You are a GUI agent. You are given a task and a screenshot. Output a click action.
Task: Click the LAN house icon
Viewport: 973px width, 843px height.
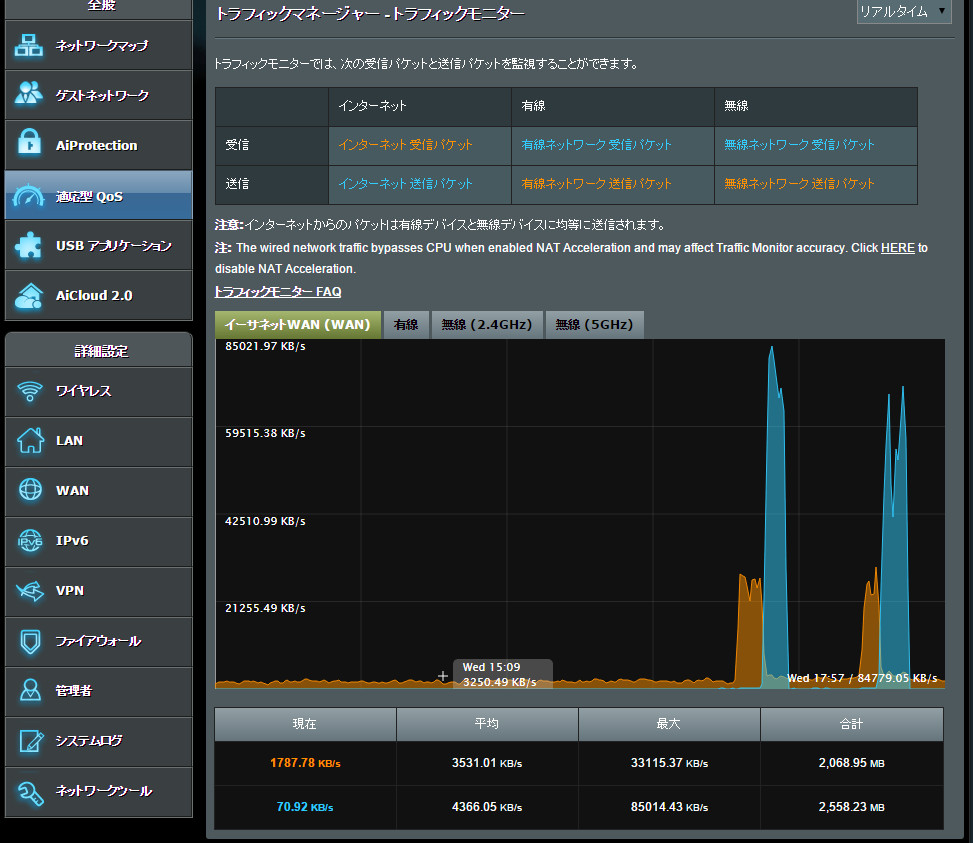(30, 440)
